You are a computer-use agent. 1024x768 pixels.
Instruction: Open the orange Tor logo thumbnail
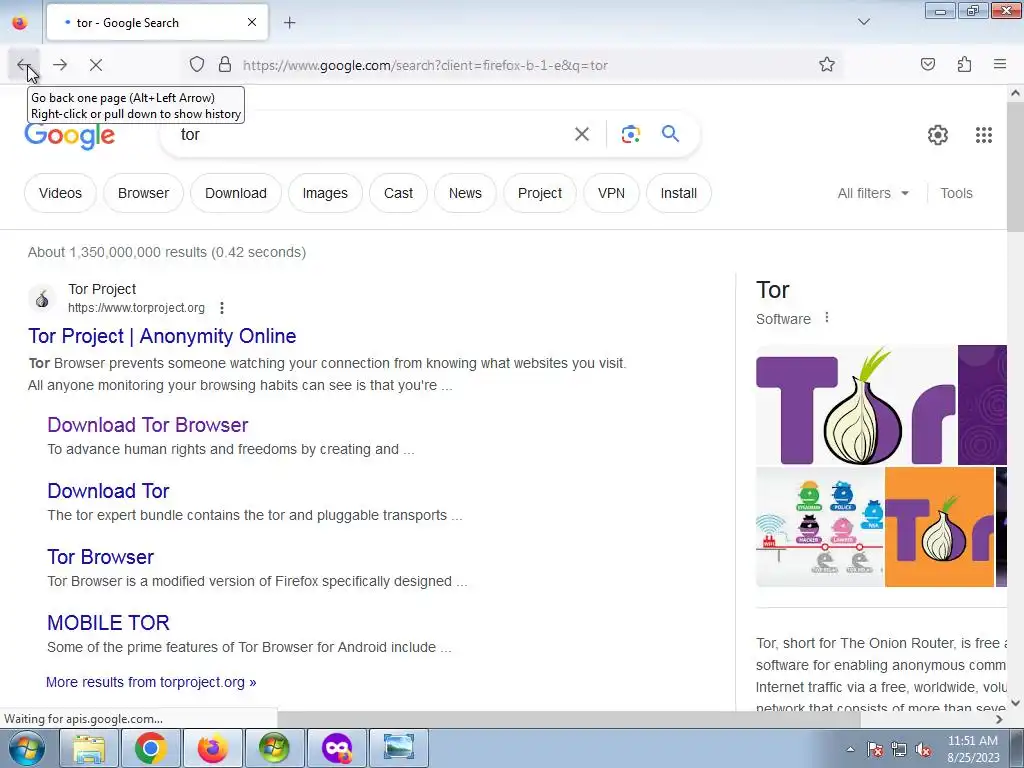pyautogui.click(x=939, y=527)
